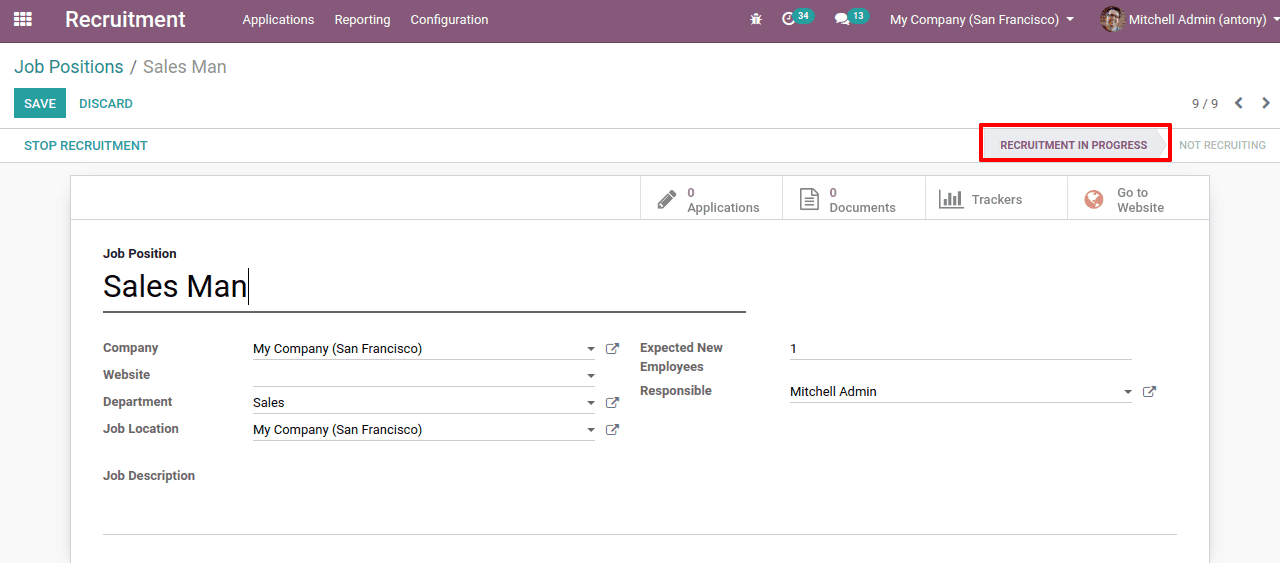
Task: Click the Documents file icon
Action: [809, 200]
